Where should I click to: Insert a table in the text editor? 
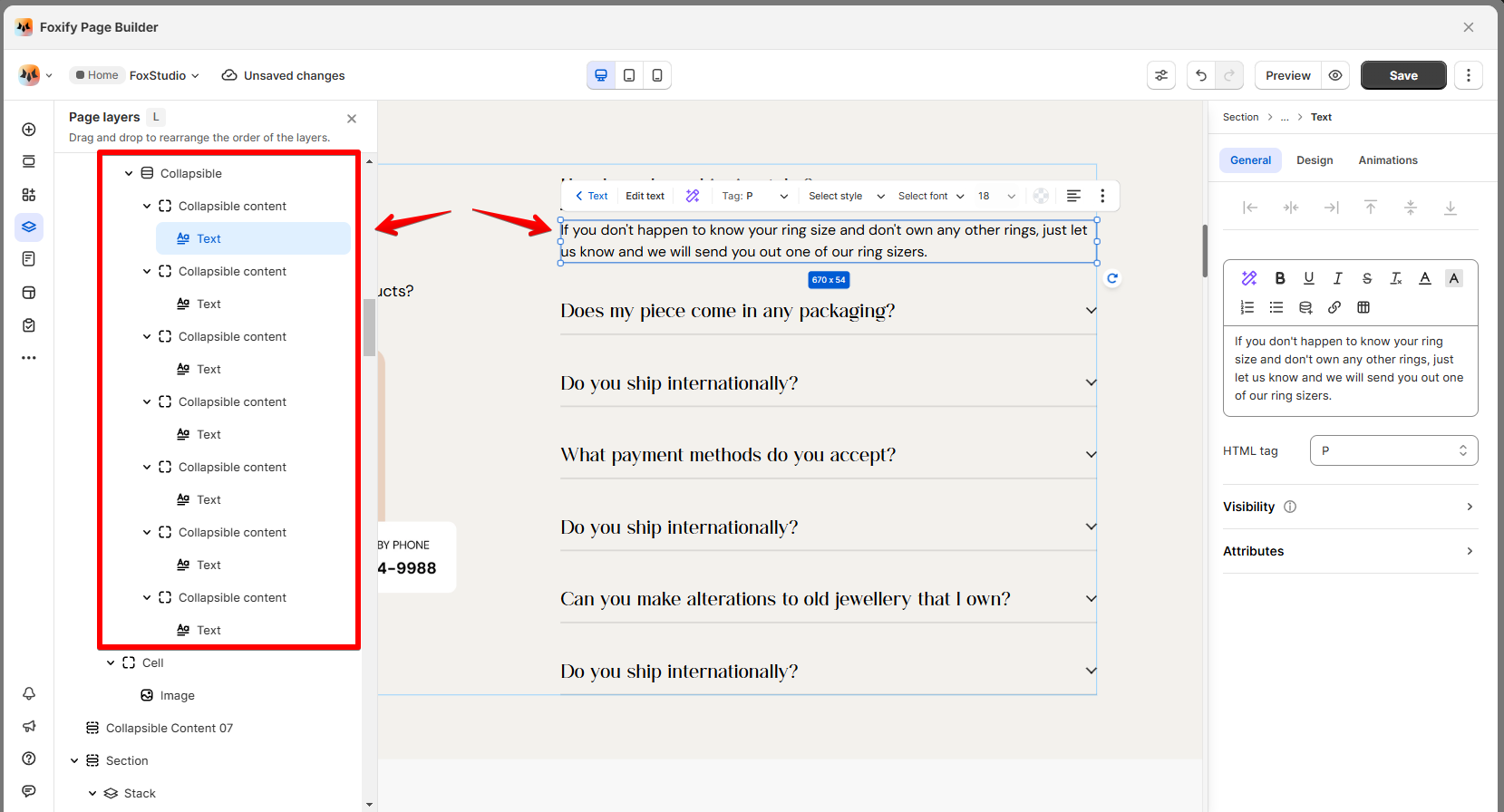click(x=1363, y=307)
